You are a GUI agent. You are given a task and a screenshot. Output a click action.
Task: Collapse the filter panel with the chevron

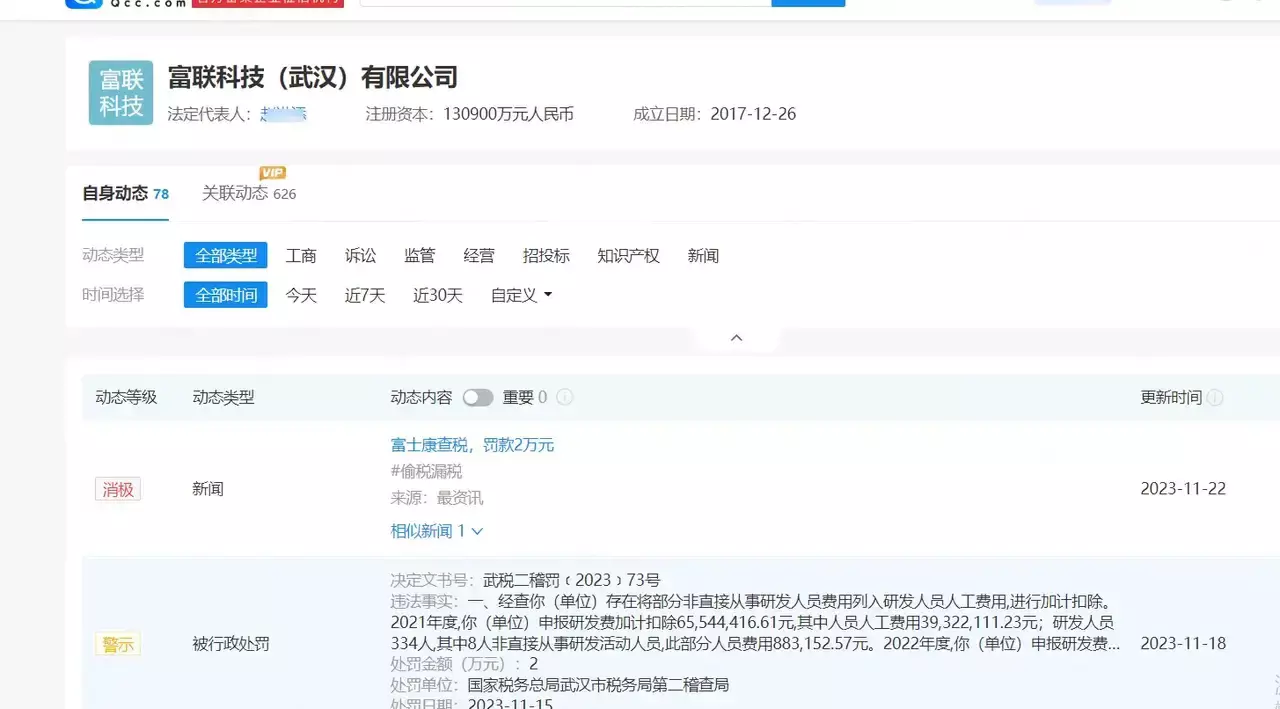tap(736, 337)
